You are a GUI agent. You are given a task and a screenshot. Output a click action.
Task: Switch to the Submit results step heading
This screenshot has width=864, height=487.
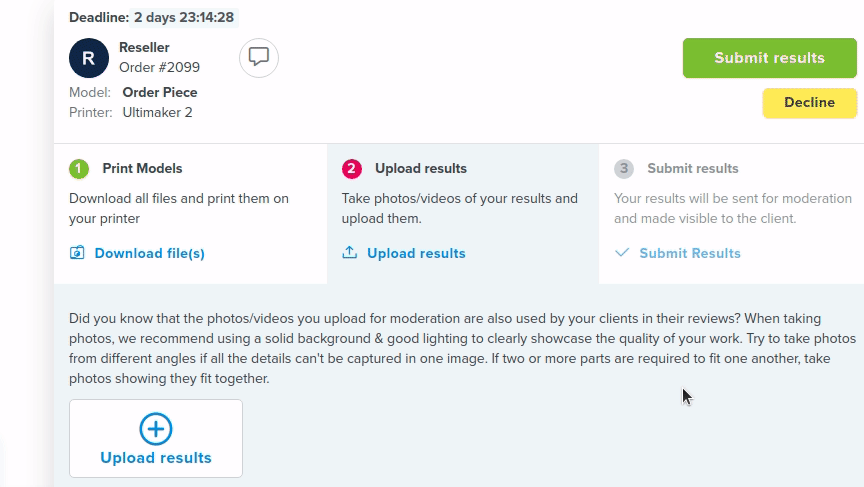click(x=693, y=169)
